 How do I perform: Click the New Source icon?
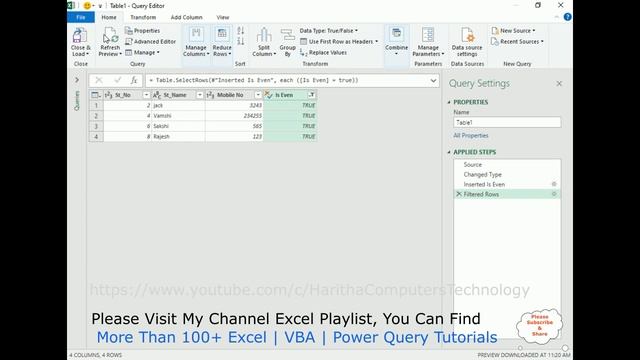(495, 31)
